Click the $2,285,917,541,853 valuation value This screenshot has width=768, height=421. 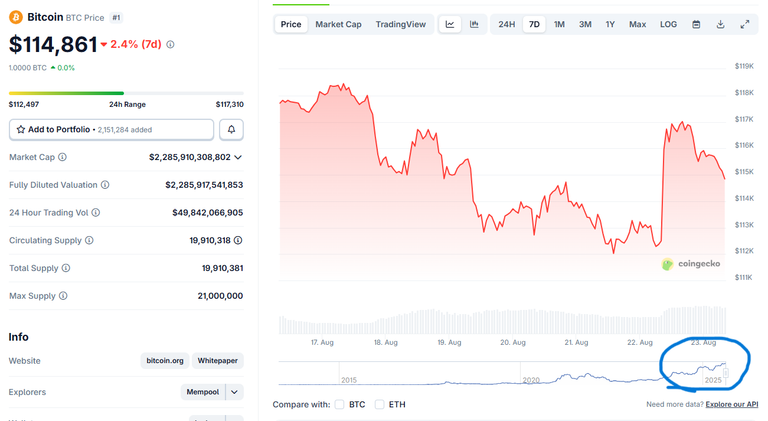tap(204, 185)
